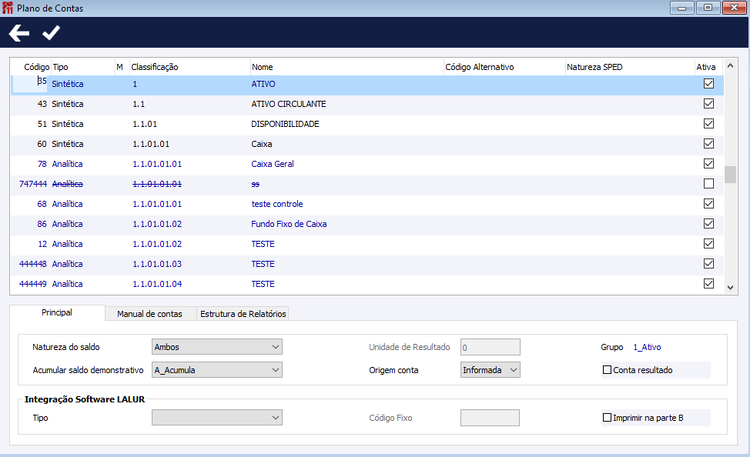Click the scroll up arrow of the grid
The height and width of the screenshot is (457, 750).
pos(730,66)
